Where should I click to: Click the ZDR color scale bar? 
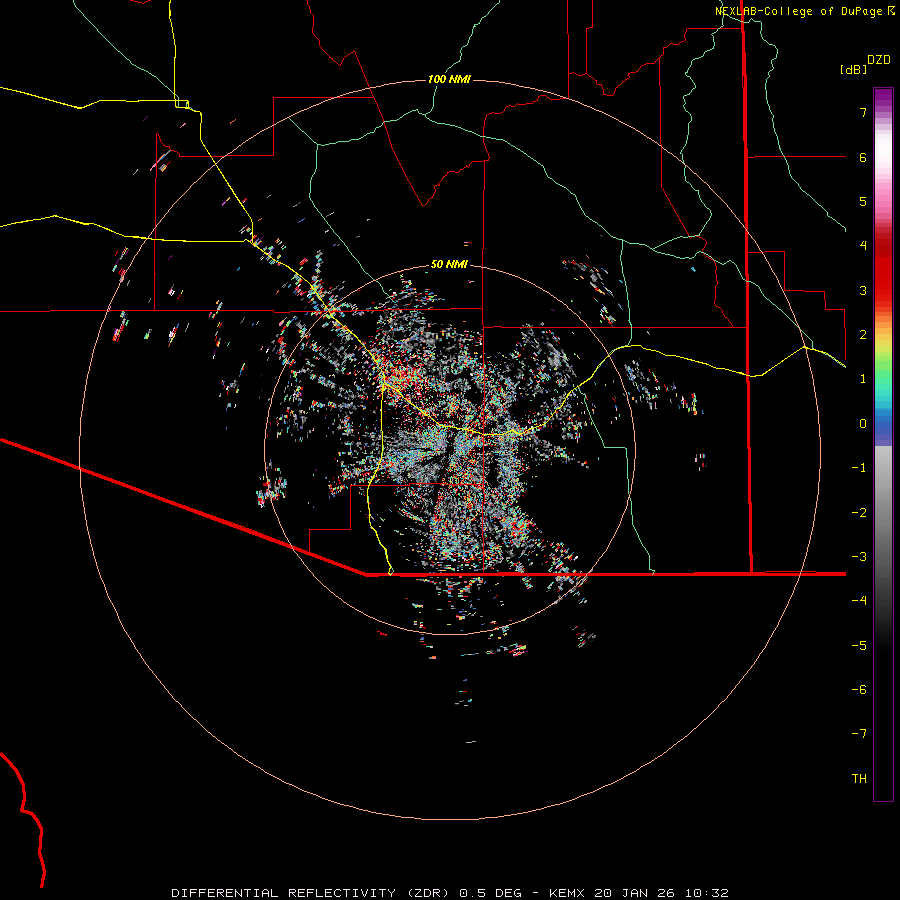click(883, 444)
